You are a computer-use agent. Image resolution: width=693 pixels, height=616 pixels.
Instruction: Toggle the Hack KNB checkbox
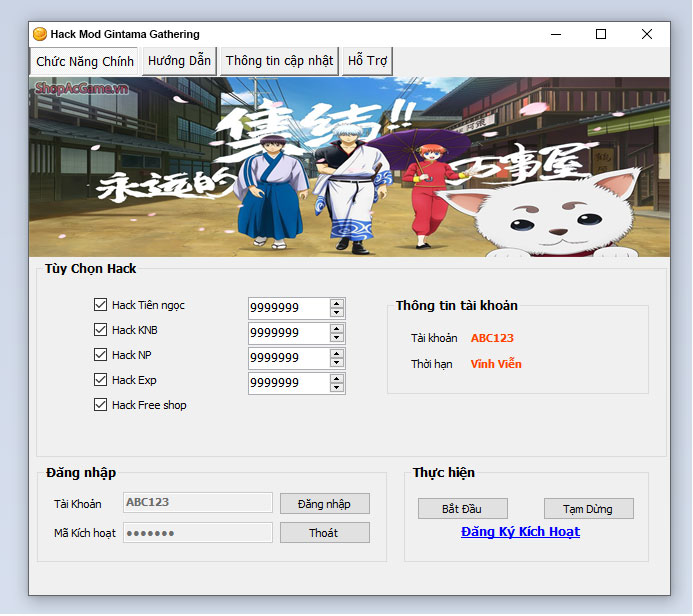coord(100,330)
